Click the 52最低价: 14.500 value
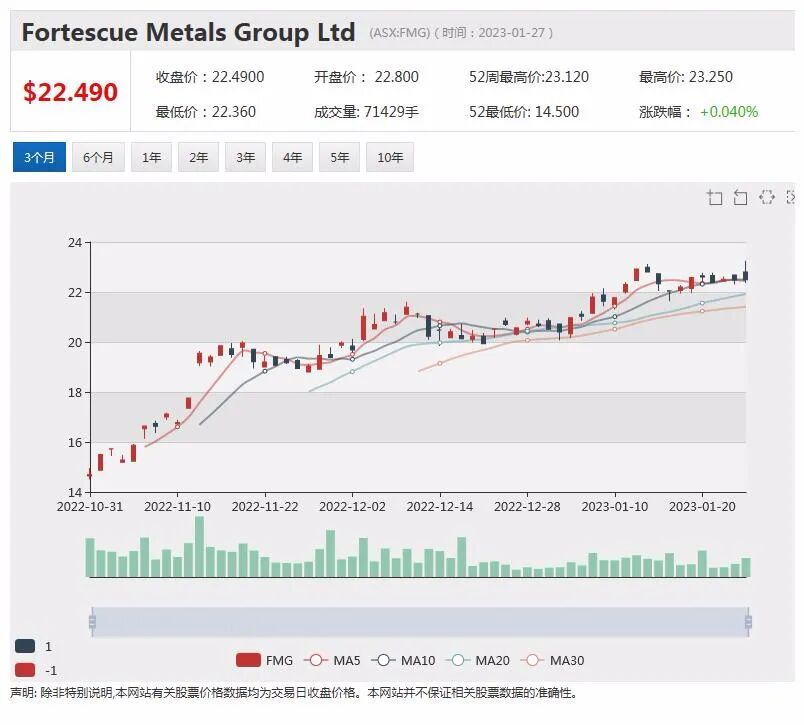 (524, 111)
